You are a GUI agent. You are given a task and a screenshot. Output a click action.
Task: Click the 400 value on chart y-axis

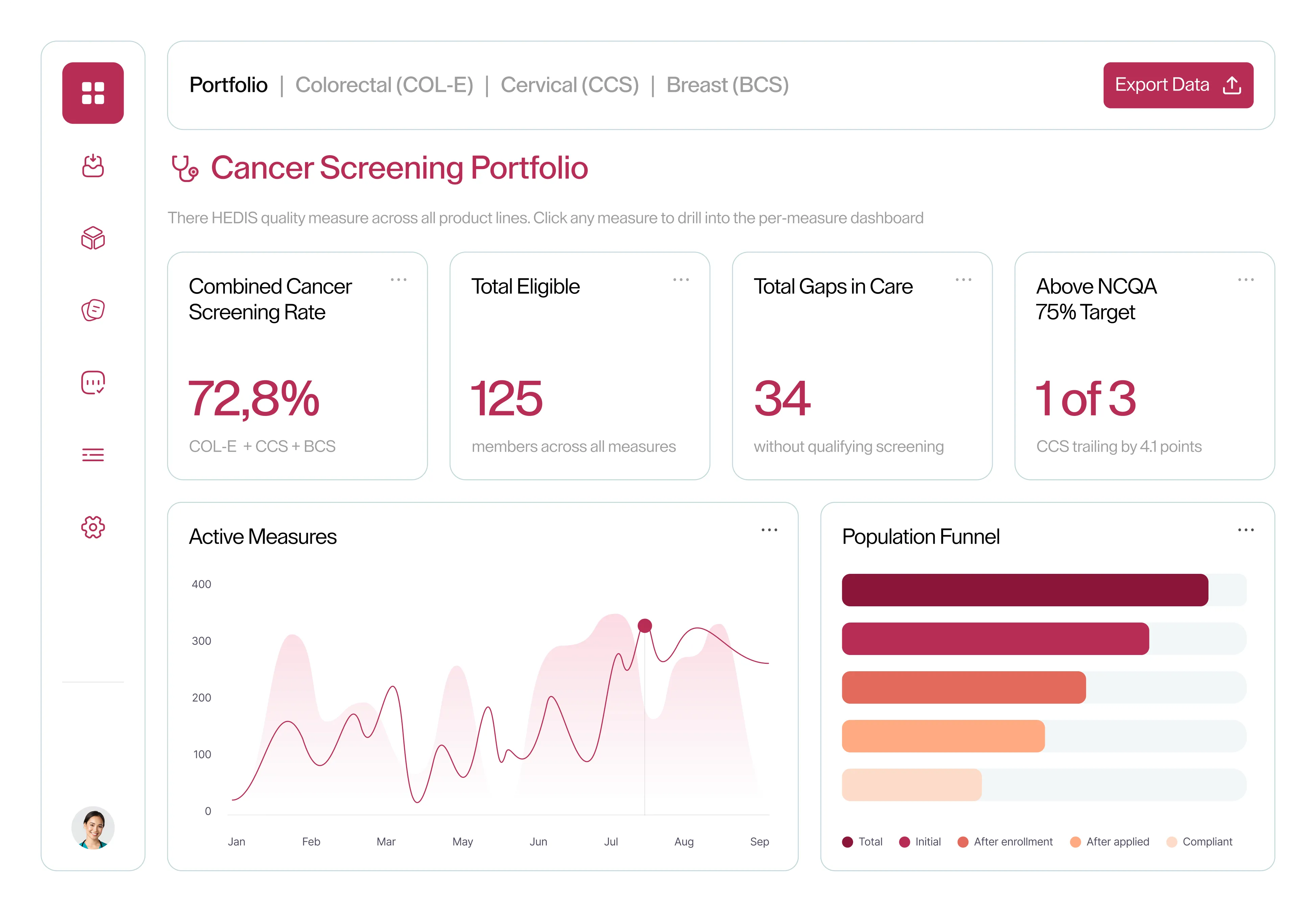(201, 584)
